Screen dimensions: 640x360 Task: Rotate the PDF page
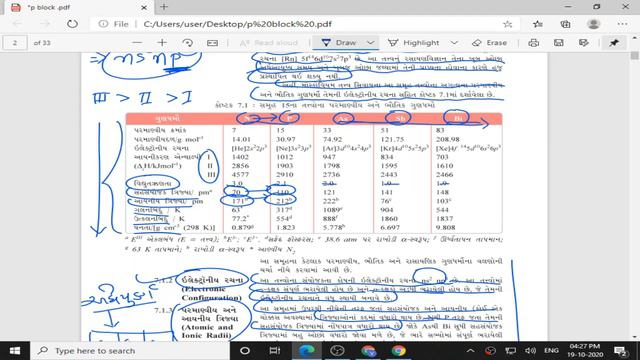point(187,42)
